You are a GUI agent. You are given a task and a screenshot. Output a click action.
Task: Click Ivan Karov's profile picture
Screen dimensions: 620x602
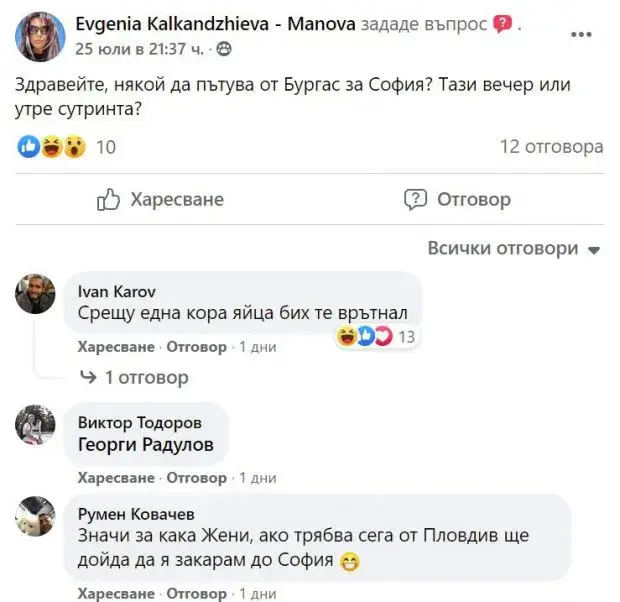(36, 293)
